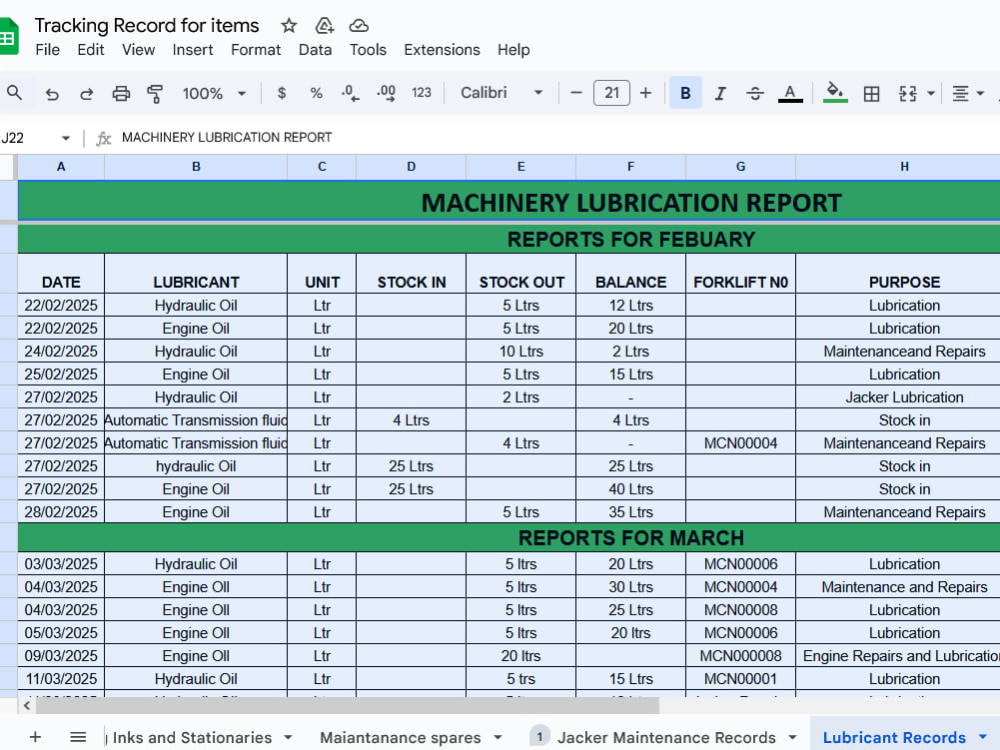Open more number formats 123

click(421, 93)
